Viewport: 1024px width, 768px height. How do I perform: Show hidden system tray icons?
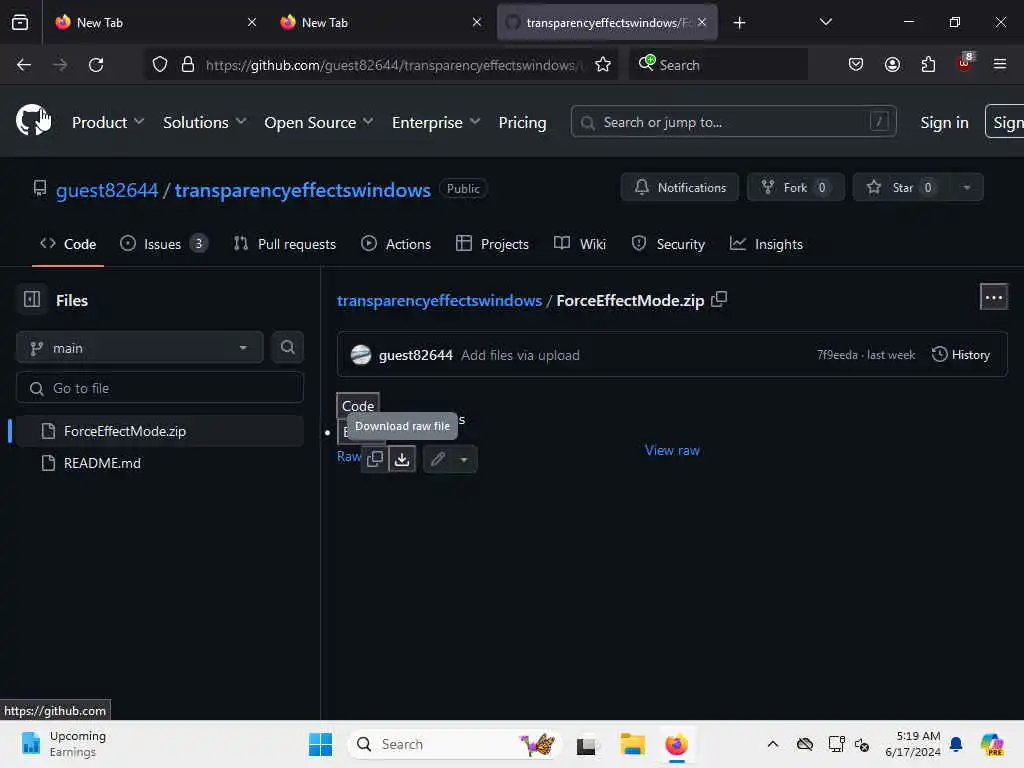click(x=773, y=744)
